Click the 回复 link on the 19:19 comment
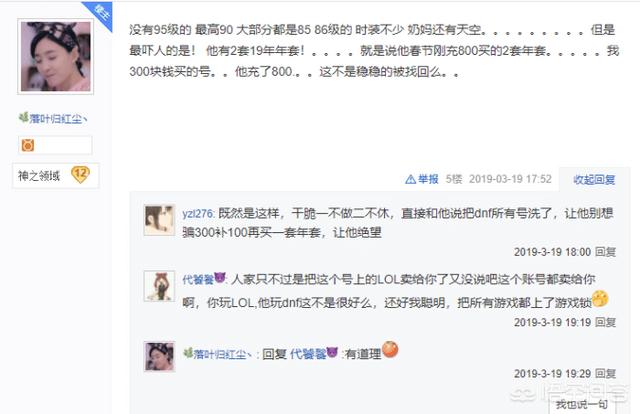The image size is (640, 414). coord(605,322)
